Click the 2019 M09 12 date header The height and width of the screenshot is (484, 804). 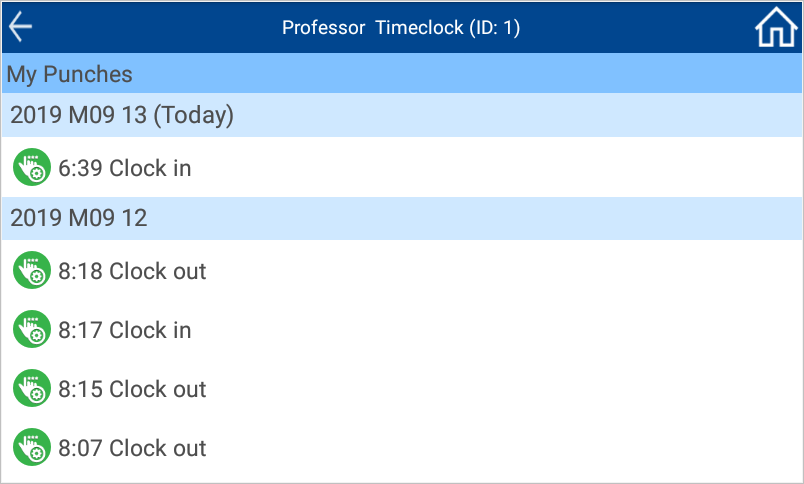[402, 218]
